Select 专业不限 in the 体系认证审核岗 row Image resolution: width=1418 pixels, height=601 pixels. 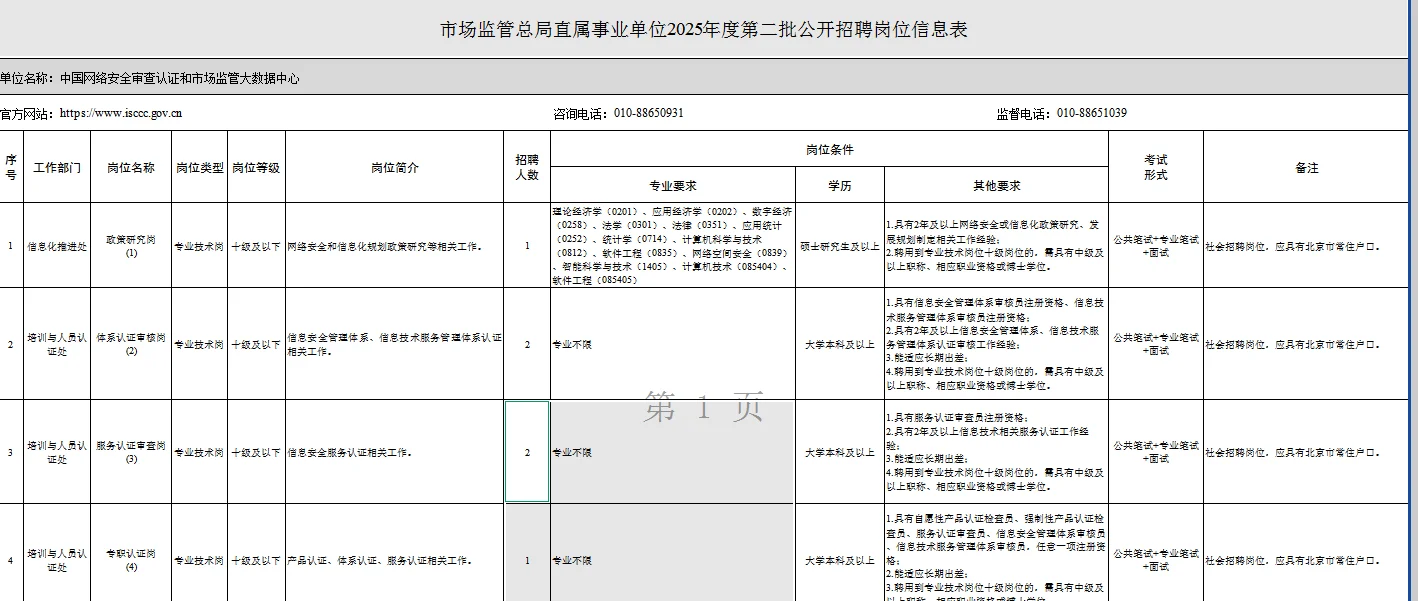point(673,344)
